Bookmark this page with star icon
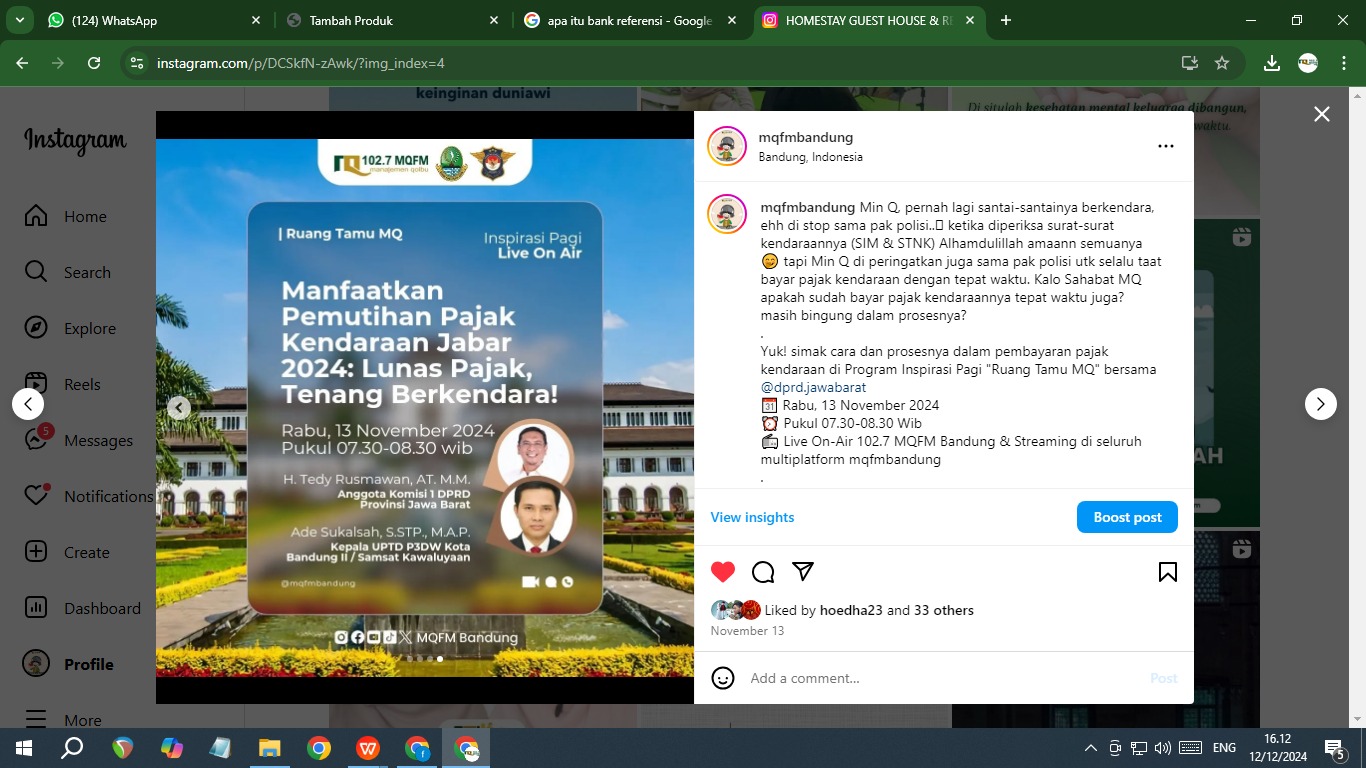 1221,63
